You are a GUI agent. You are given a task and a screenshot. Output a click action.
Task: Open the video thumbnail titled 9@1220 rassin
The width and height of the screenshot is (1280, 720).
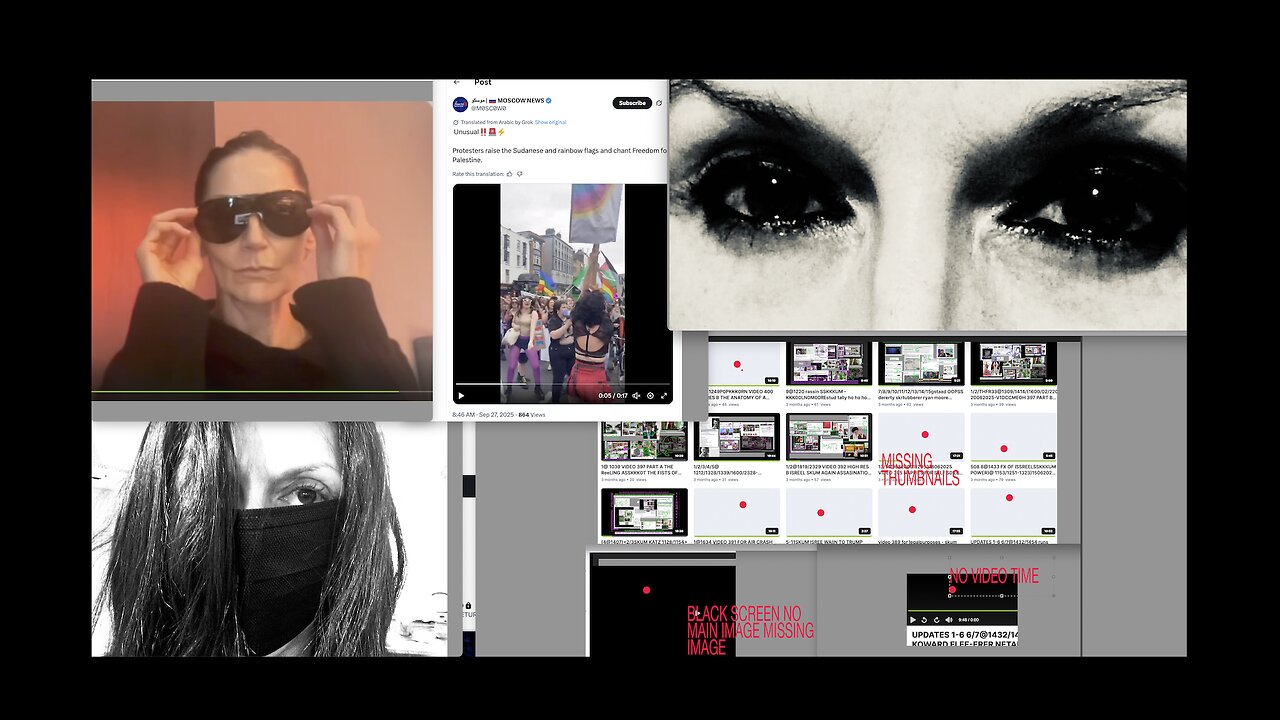click(828, 364)
